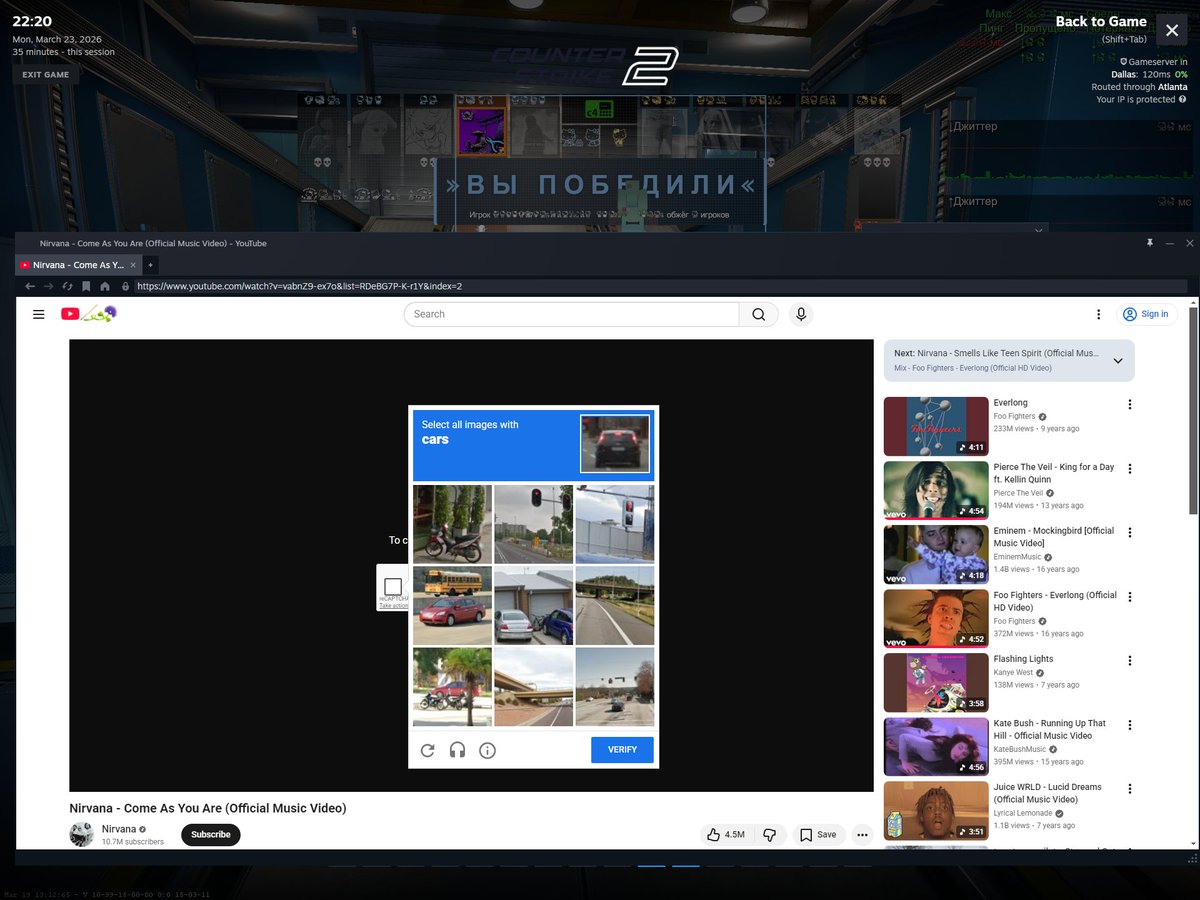Screen dimensions: 1200x900
Task: Open the YouTube settings three-dot menu beside Sign in
Action: coord(1099,314)
